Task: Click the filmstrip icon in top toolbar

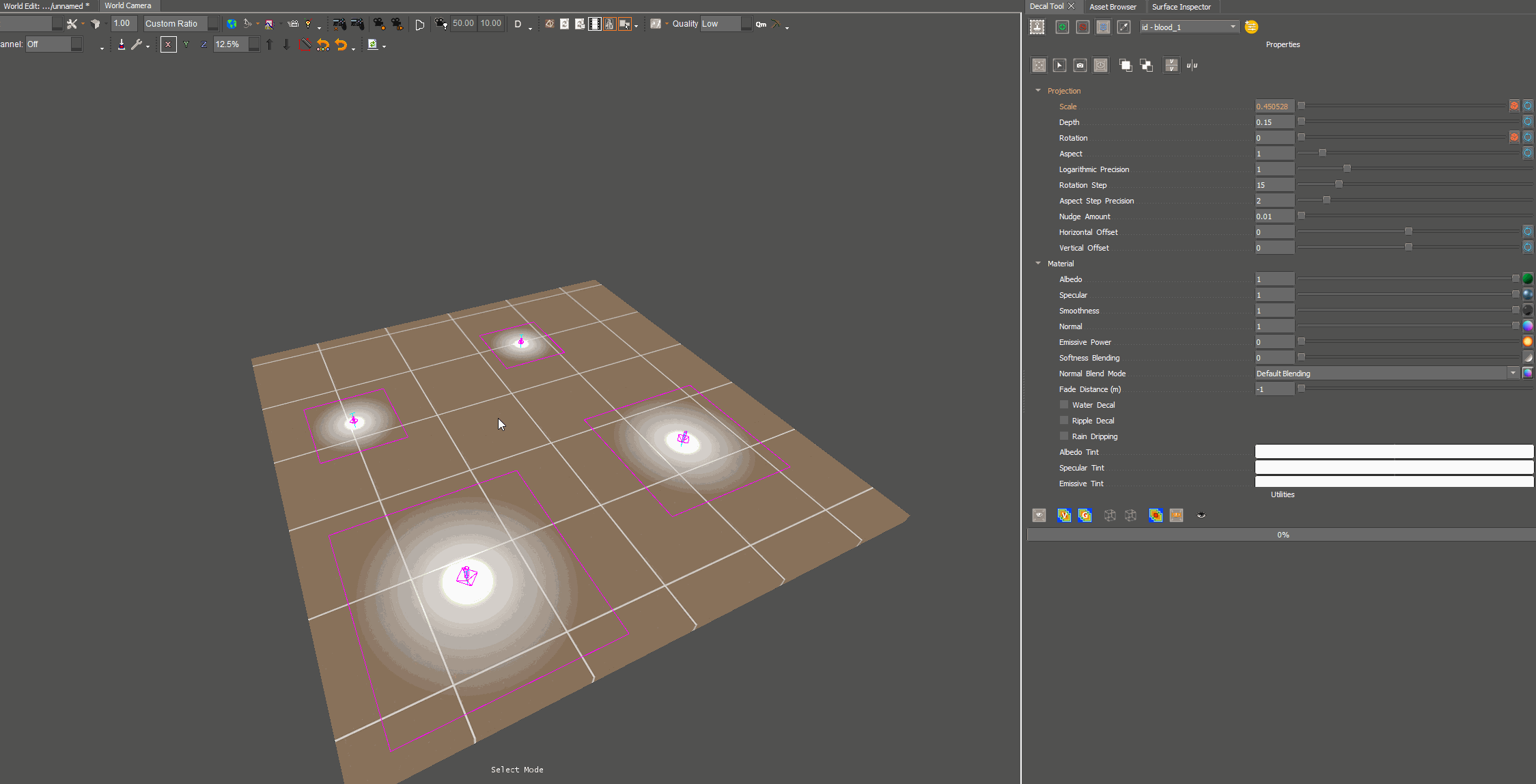Action: (x=595, y=24)
